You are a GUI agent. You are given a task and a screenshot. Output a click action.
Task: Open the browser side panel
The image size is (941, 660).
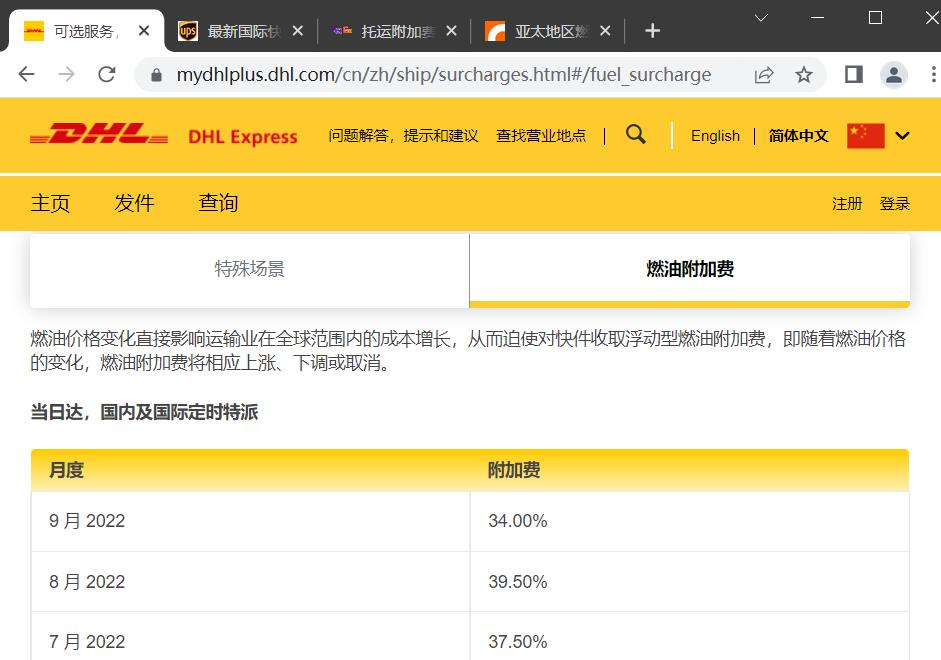pyautogui.click(x=853, y=75)
